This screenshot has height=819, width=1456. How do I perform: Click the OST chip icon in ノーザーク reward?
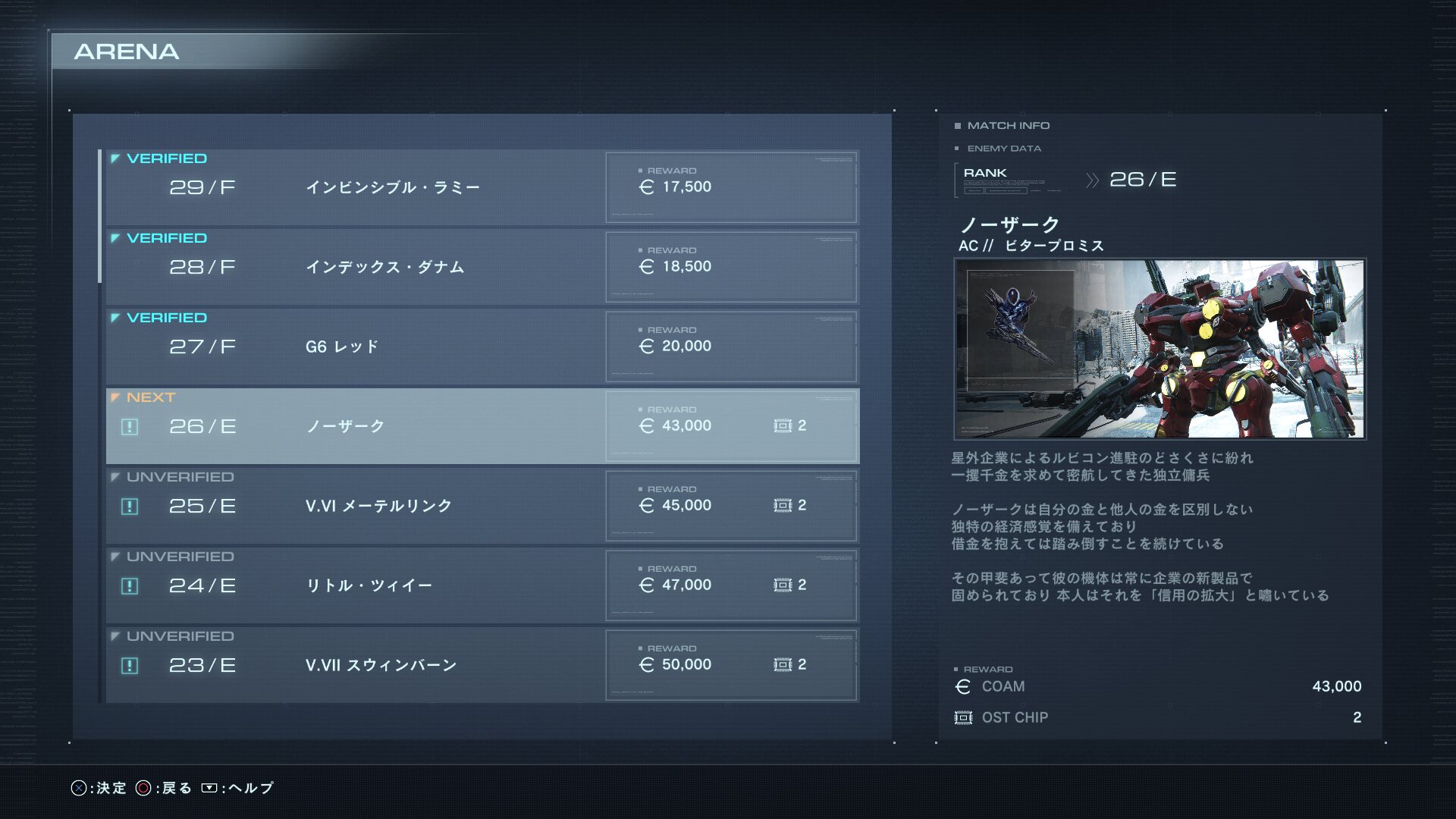tap(783, 426)
